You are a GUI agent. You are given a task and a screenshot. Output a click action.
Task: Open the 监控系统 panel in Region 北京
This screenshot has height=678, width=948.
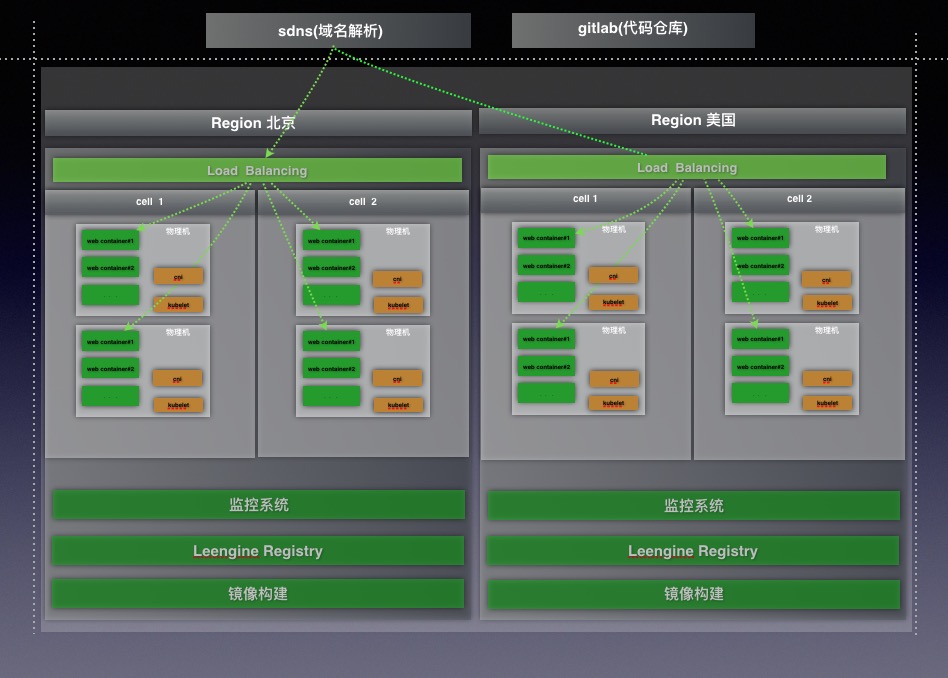258,505
